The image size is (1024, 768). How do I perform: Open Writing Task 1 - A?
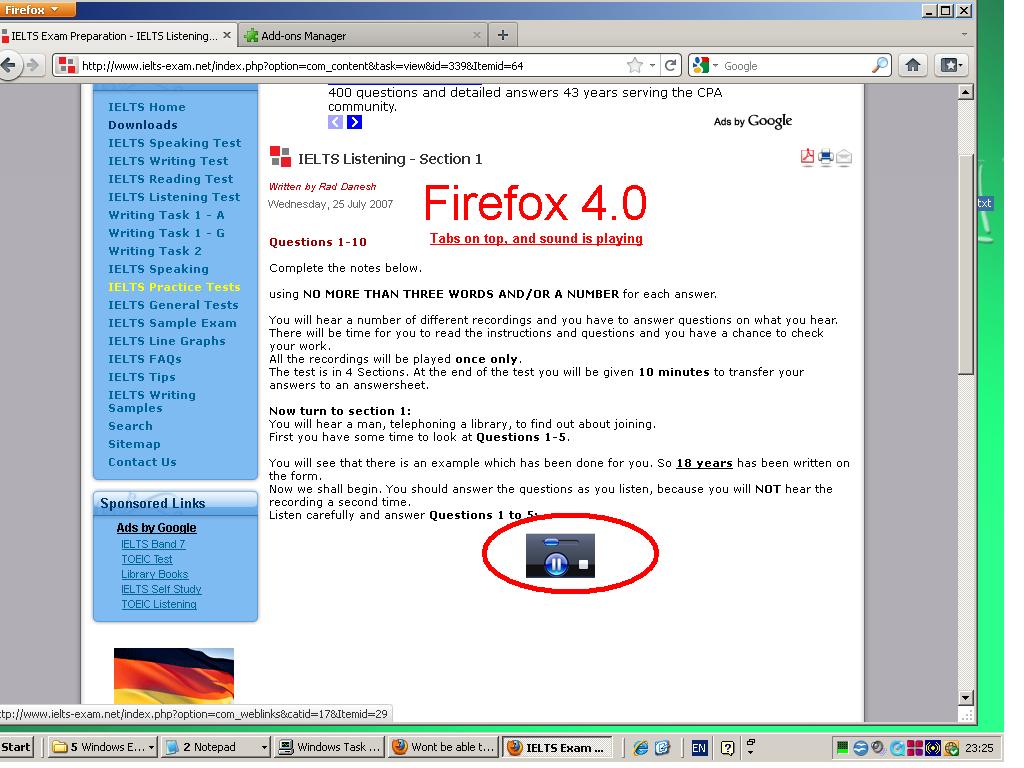click(166, 215)
